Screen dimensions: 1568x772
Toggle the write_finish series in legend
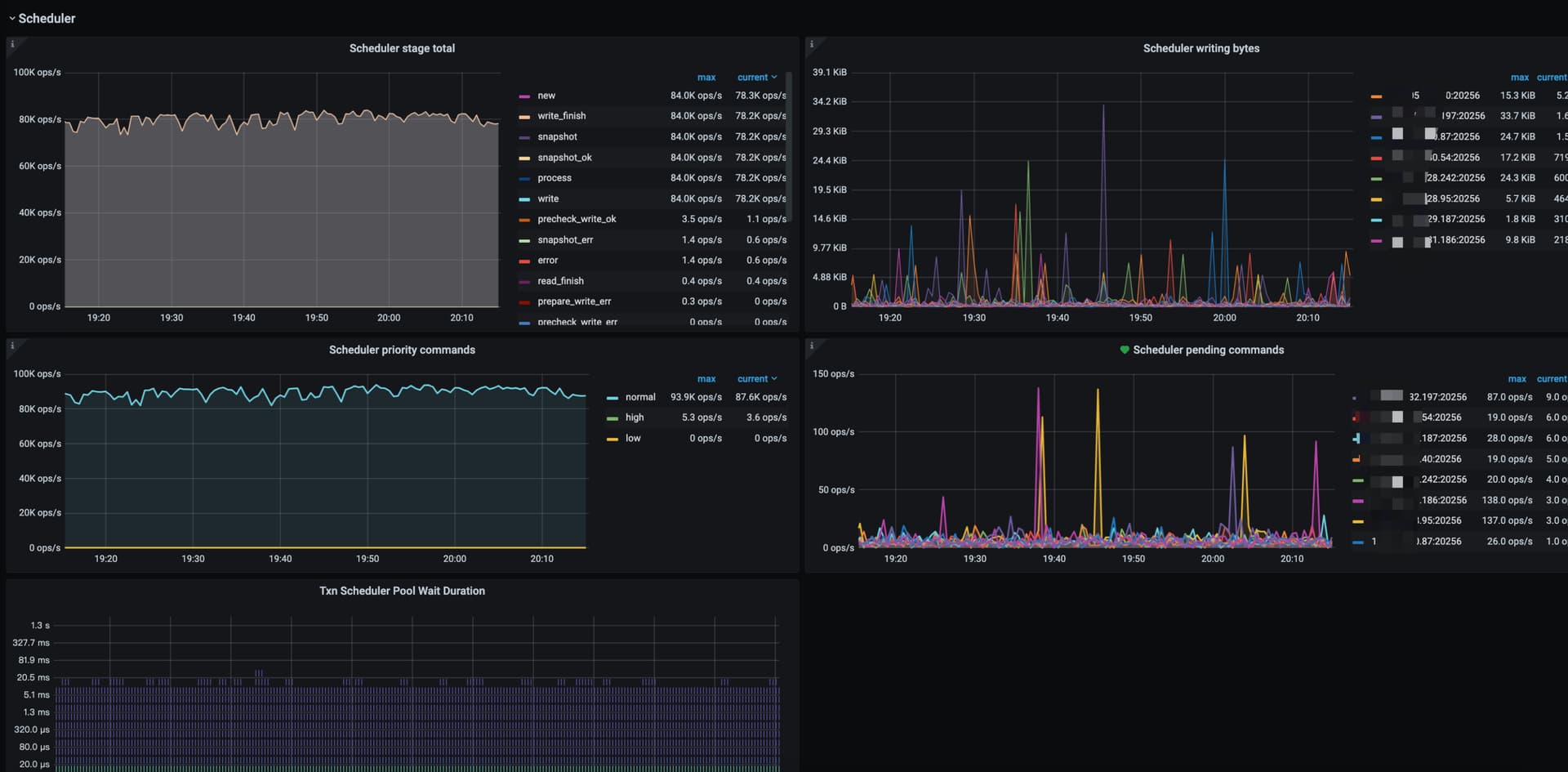click(x=561, y=116)
